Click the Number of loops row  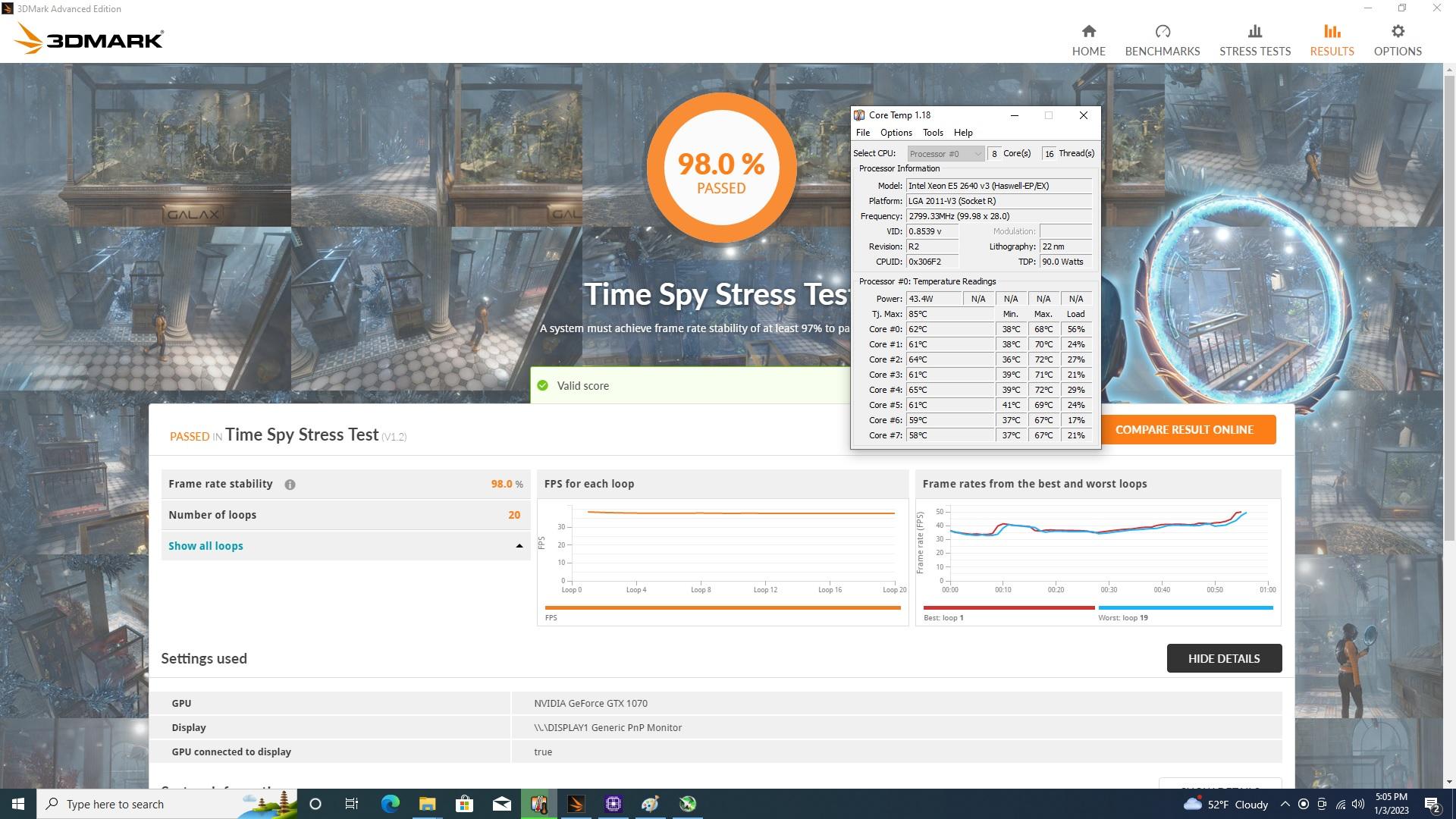pos(345,515)
